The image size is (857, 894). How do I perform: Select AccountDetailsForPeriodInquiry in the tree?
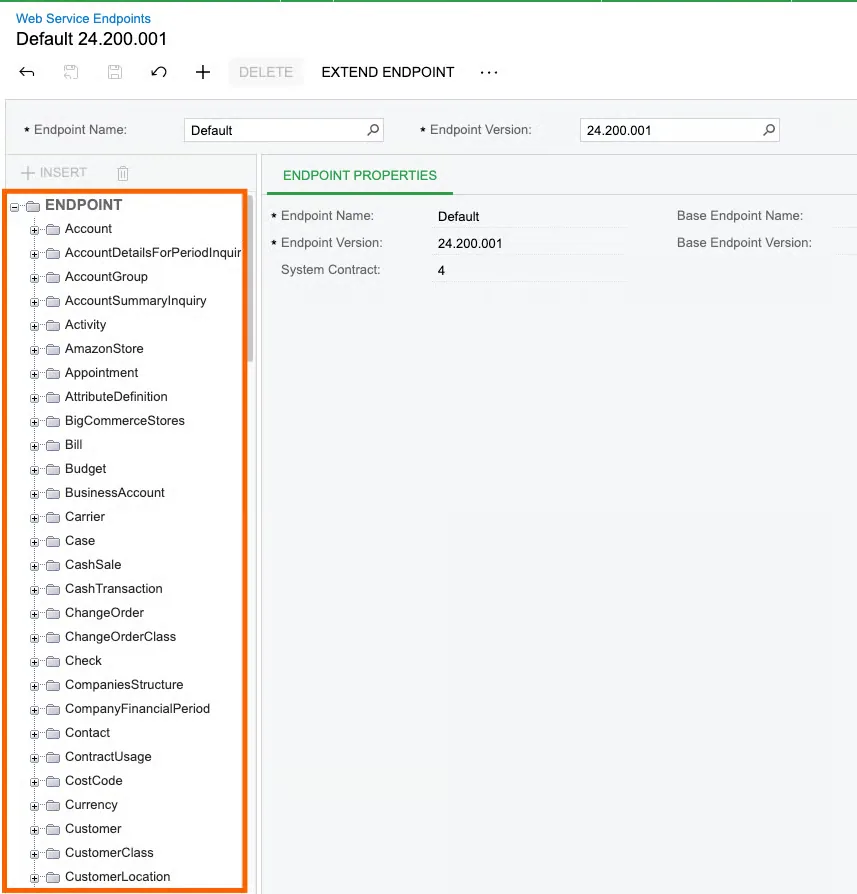tap(153, 253)
